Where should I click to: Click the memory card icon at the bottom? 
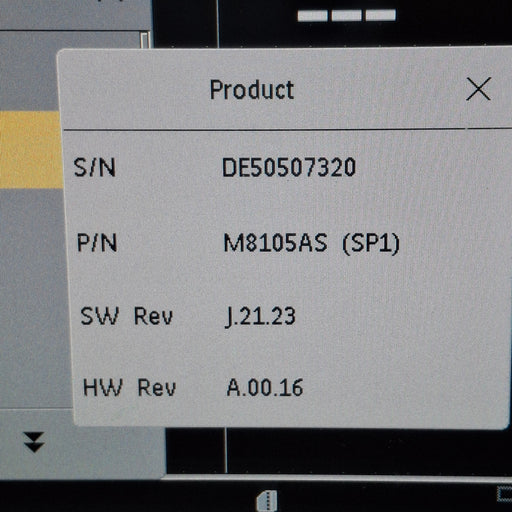(x=267, y=501)
